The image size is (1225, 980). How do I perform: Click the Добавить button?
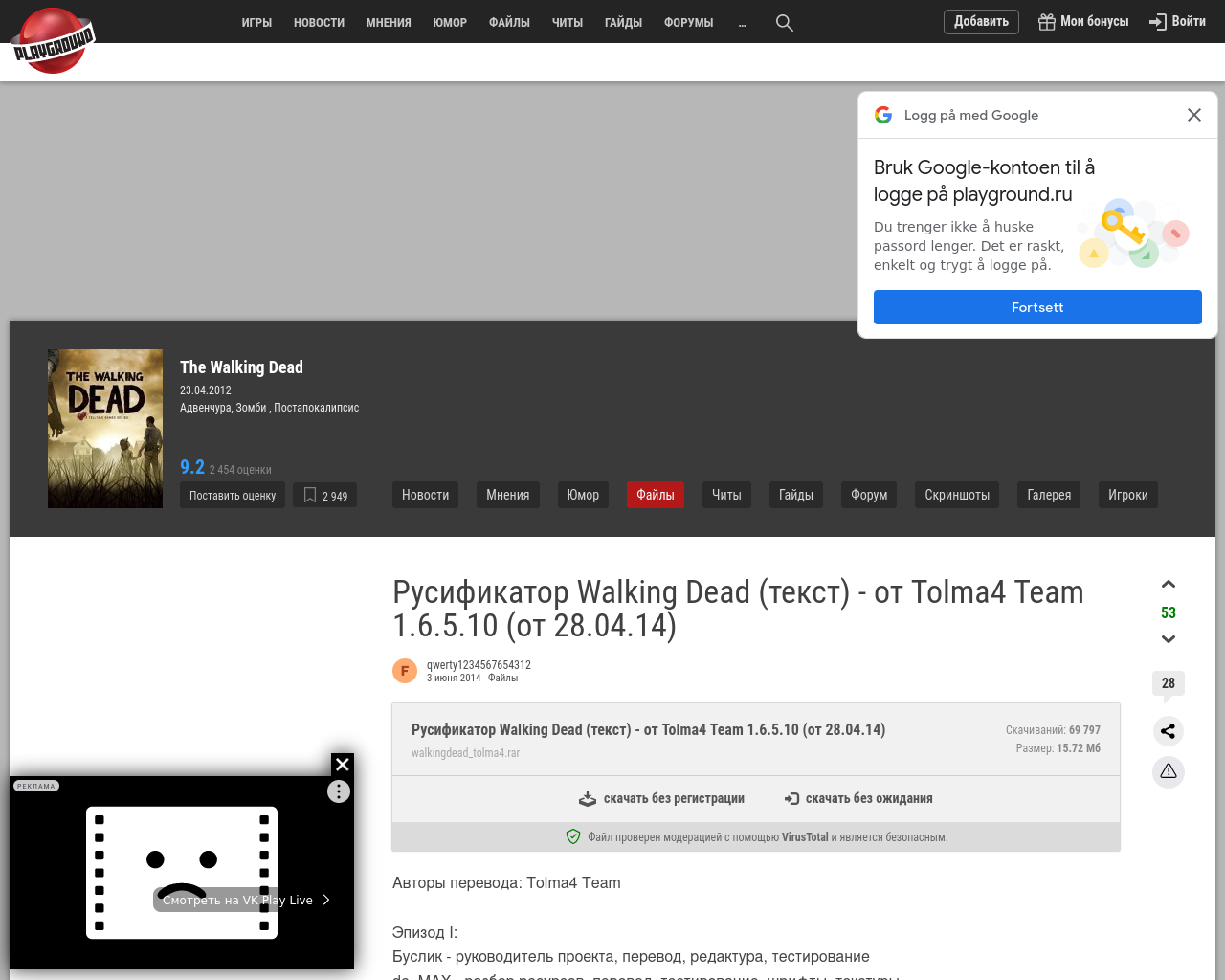(981, 22)
